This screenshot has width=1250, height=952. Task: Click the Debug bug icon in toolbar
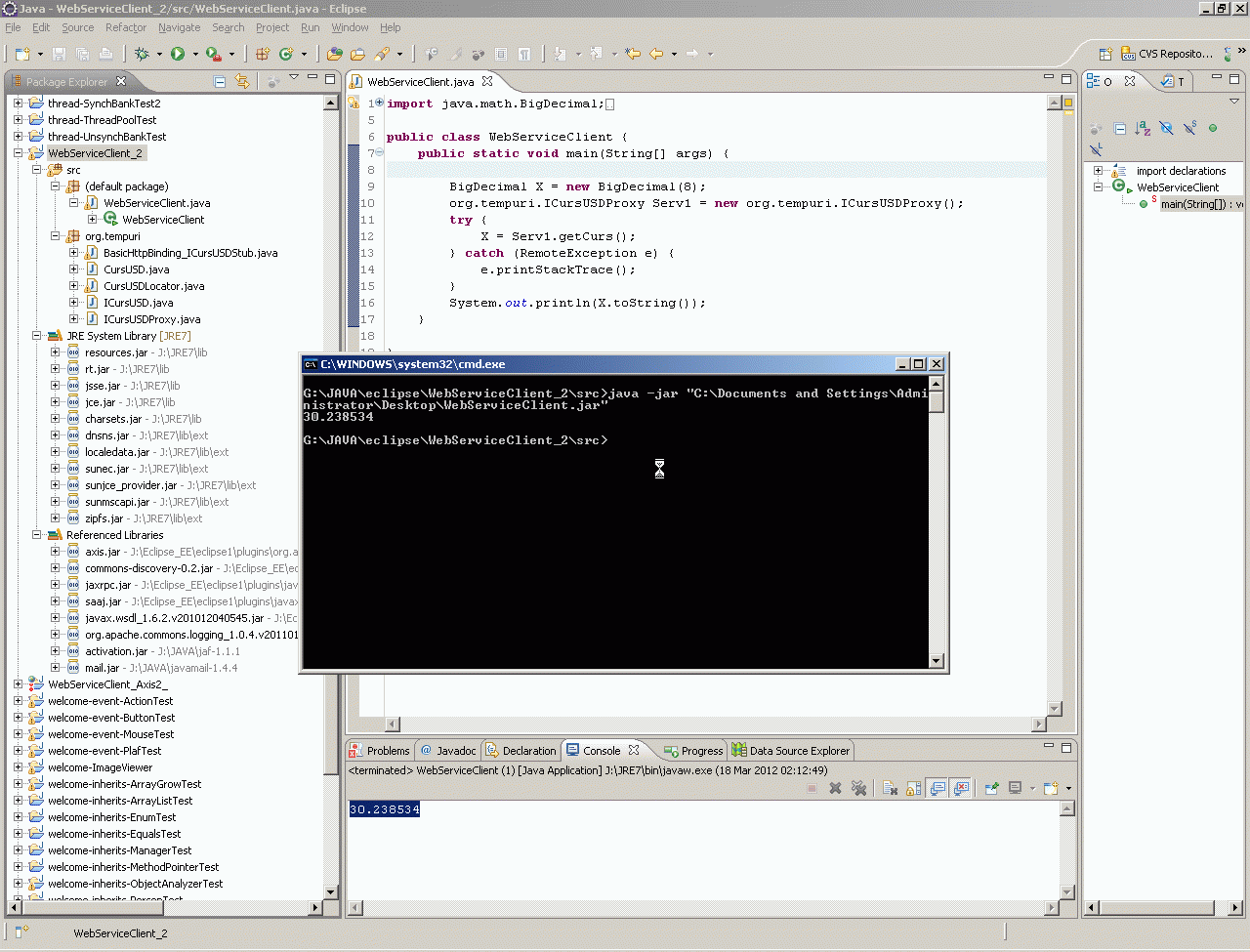coord(143,54)
